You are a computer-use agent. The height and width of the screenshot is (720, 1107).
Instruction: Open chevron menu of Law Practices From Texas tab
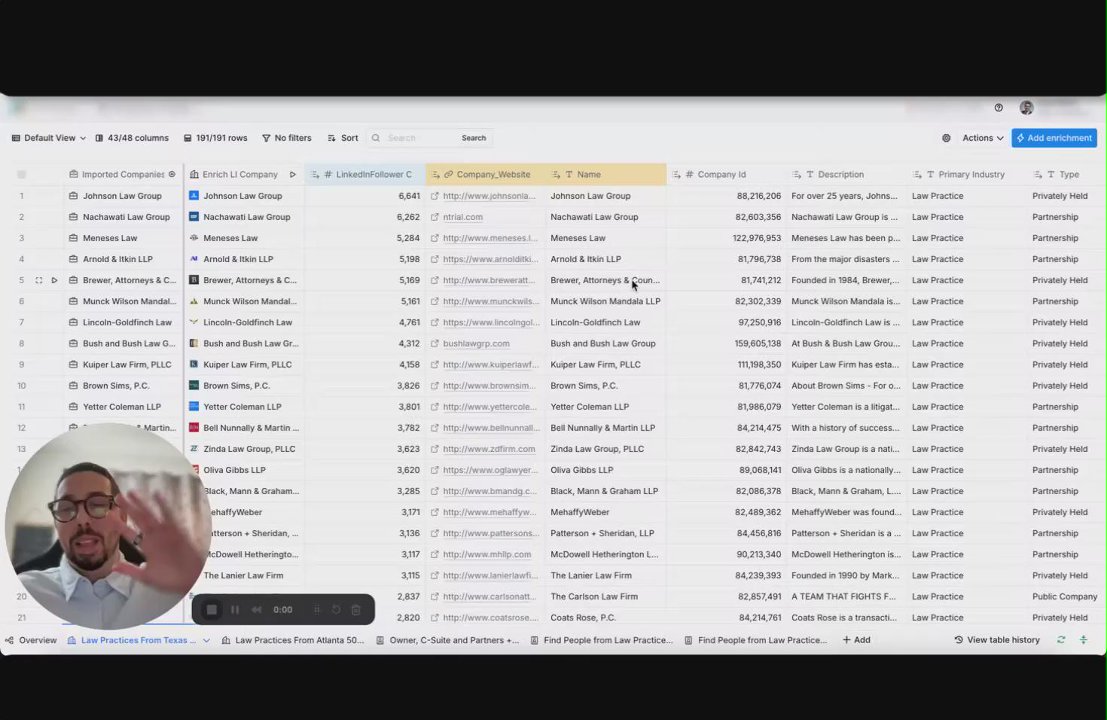point(206,640)
